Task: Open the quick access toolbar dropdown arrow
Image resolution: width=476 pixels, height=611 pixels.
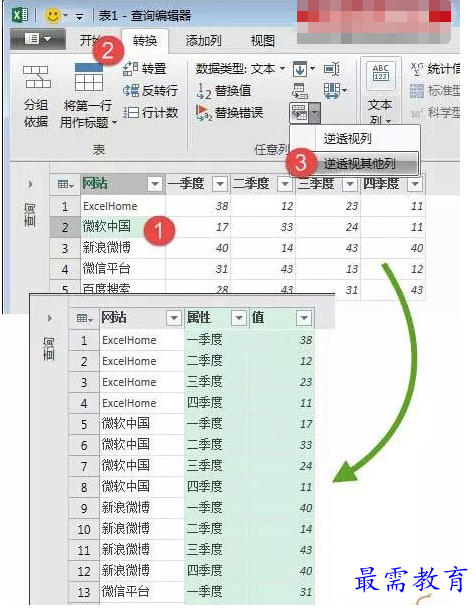Action: coord(79,17)
